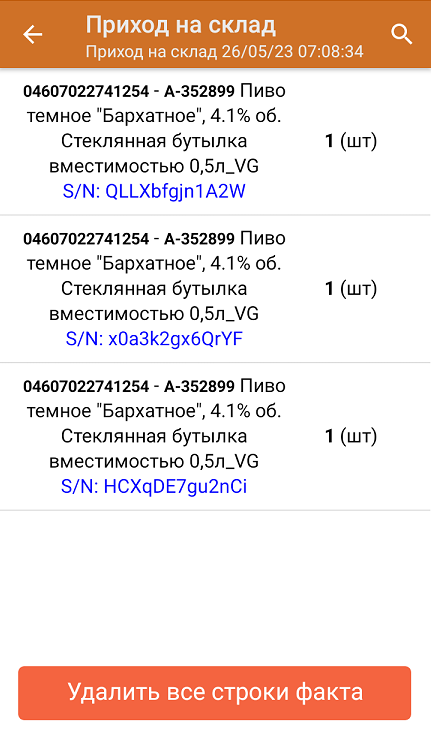
Task: Click the 'Приход на склад' header title
Action: (x=181, y=25)
